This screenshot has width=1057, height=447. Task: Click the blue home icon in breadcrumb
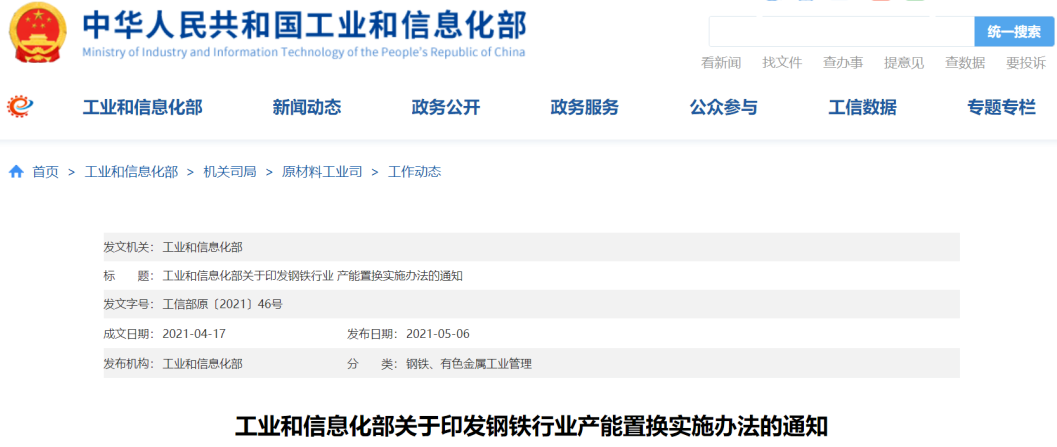point(16,172)
